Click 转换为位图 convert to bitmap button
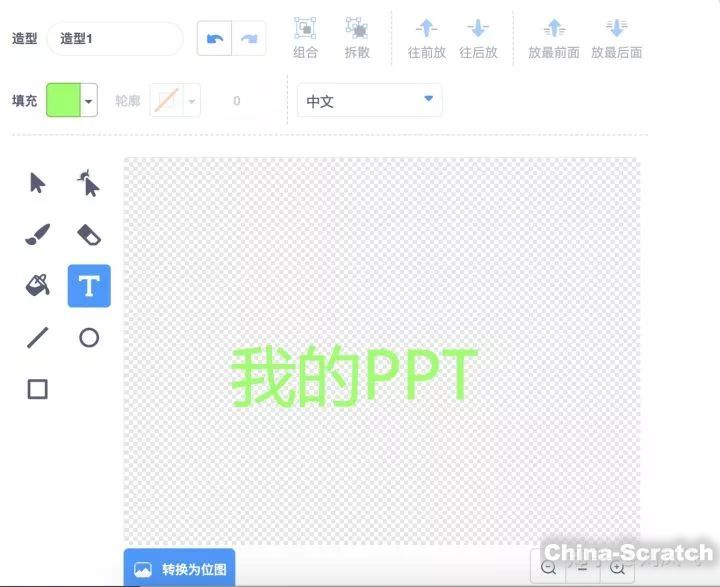Image resolution: width=720 pixels, height=587 pixels. point(180,568)
